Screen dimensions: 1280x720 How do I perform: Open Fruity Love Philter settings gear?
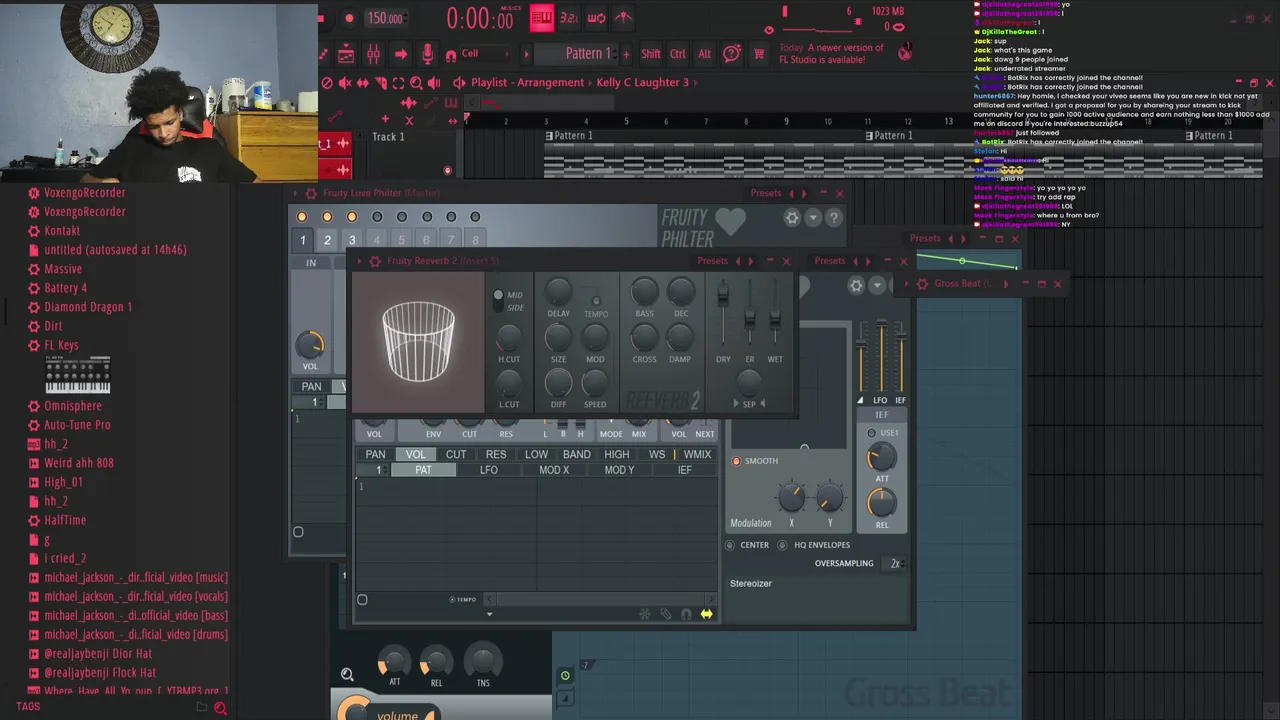pos(792,218)
